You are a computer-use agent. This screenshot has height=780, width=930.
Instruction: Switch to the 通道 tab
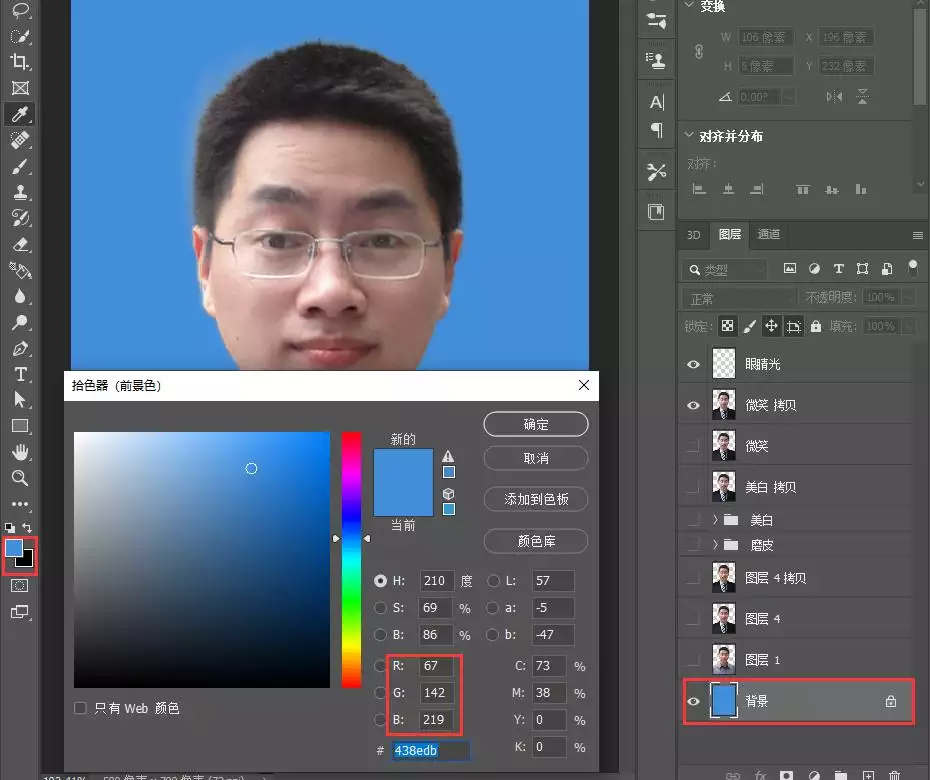tap(769, 234)
